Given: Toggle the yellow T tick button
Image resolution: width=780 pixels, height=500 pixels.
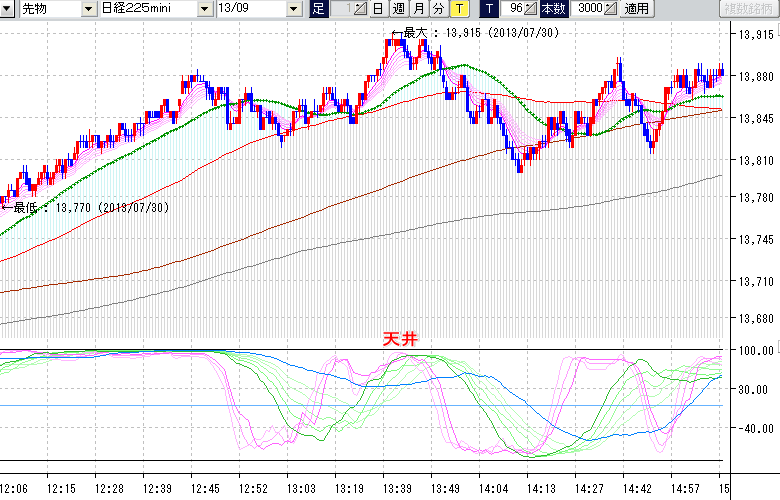Looking at the screenshot, I should (459, 9).
